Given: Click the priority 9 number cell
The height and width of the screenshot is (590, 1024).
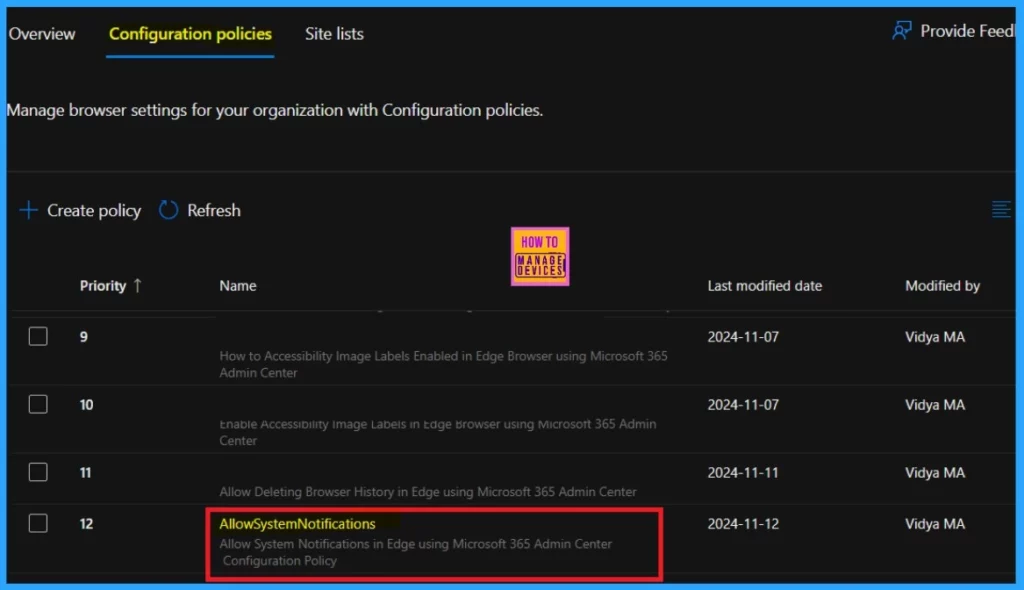Looking at the screenshot, I should [84, 336].
